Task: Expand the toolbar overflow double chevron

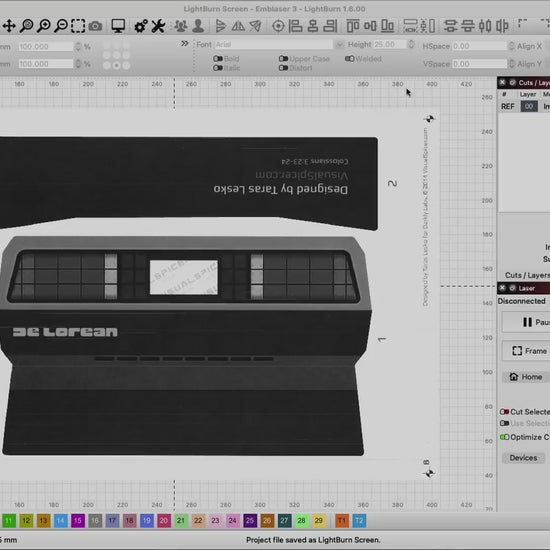Action: point(185,43)
